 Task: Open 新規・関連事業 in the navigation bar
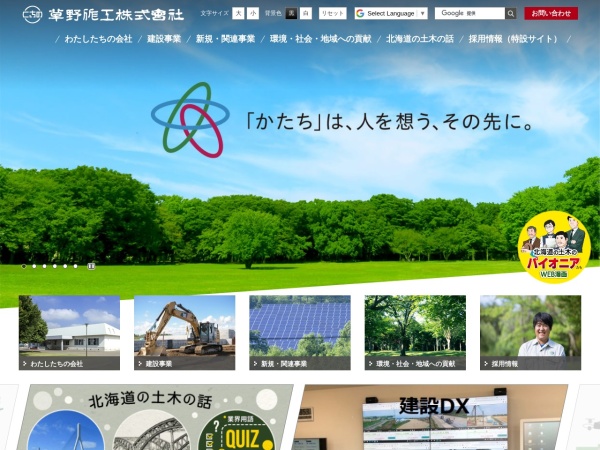225,39
